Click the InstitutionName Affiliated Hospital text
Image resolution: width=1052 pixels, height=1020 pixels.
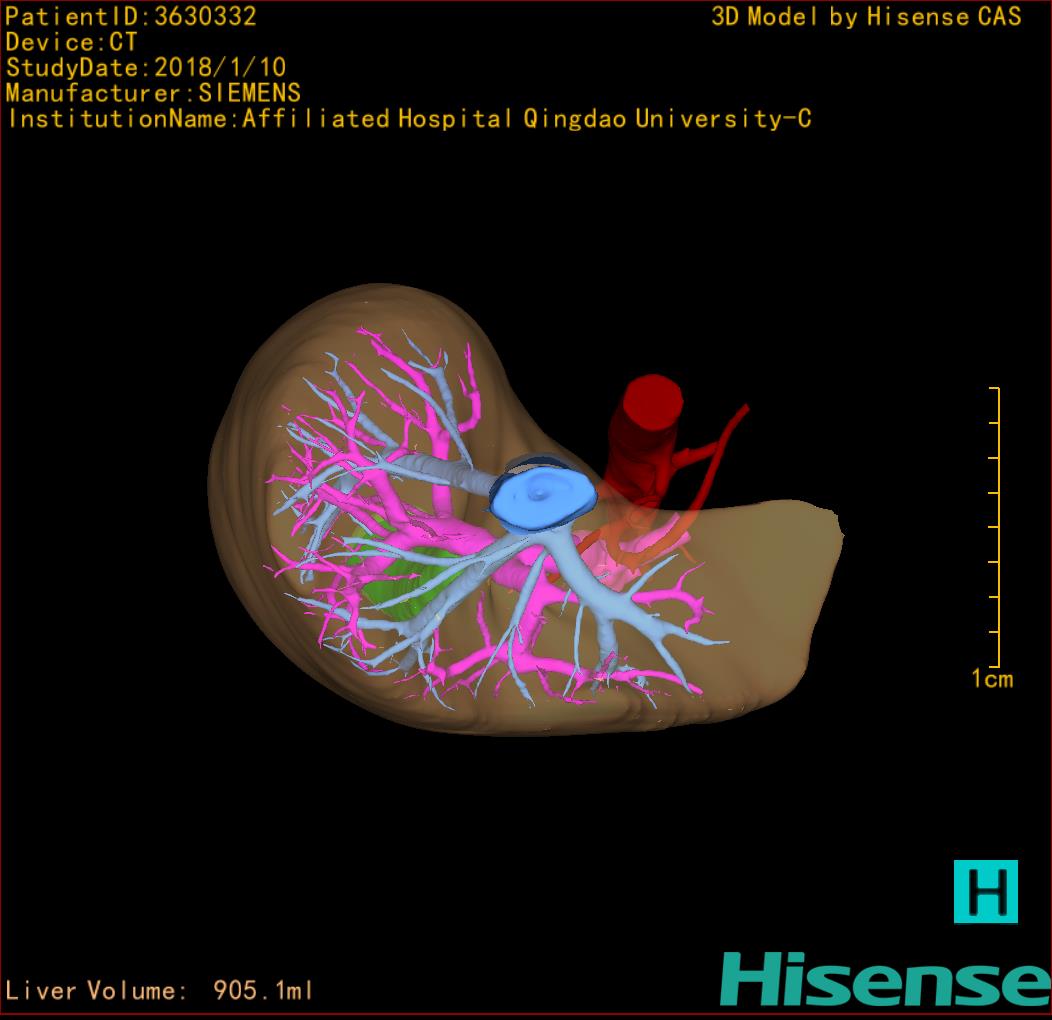(x=409, y=119)
